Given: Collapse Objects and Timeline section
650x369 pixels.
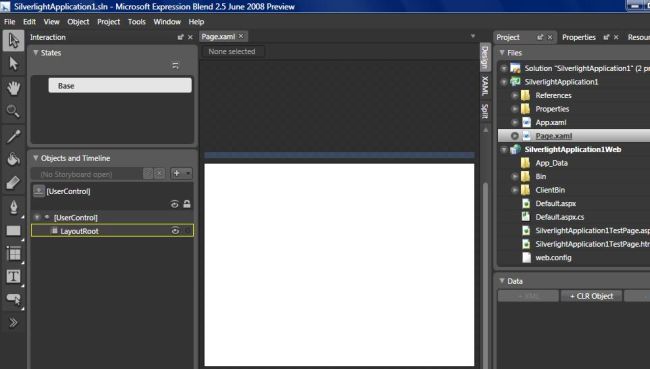Looking at the screenshot, I should coord(36,158).
